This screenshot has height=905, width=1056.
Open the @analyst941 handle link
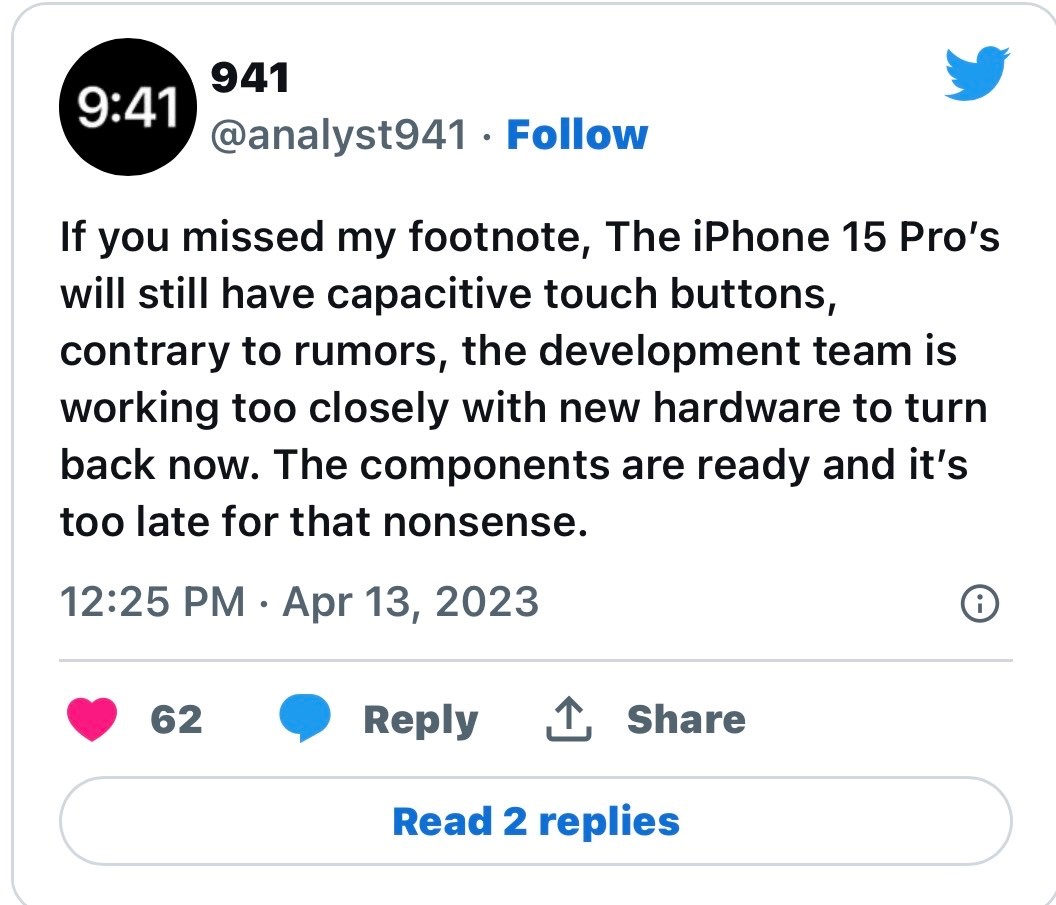click(x=336, y=135)
